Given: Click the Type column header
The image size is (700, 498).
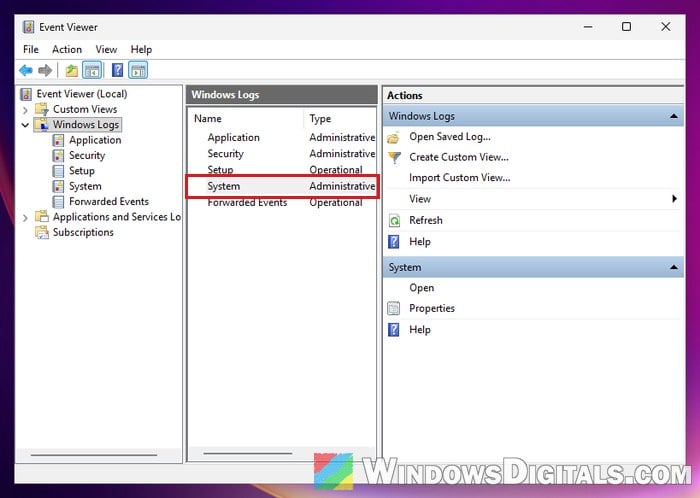Looking at the screenshot, I should pyautogui.click(x=340, y=119).
